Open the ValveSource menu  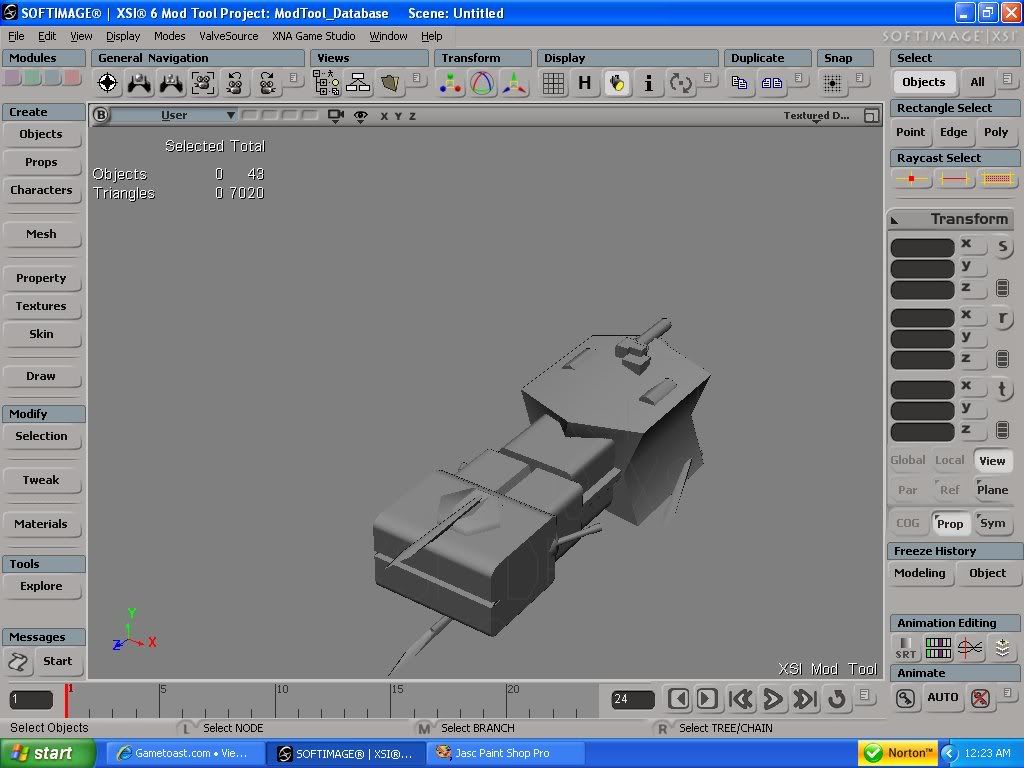(x=229, y=36)
